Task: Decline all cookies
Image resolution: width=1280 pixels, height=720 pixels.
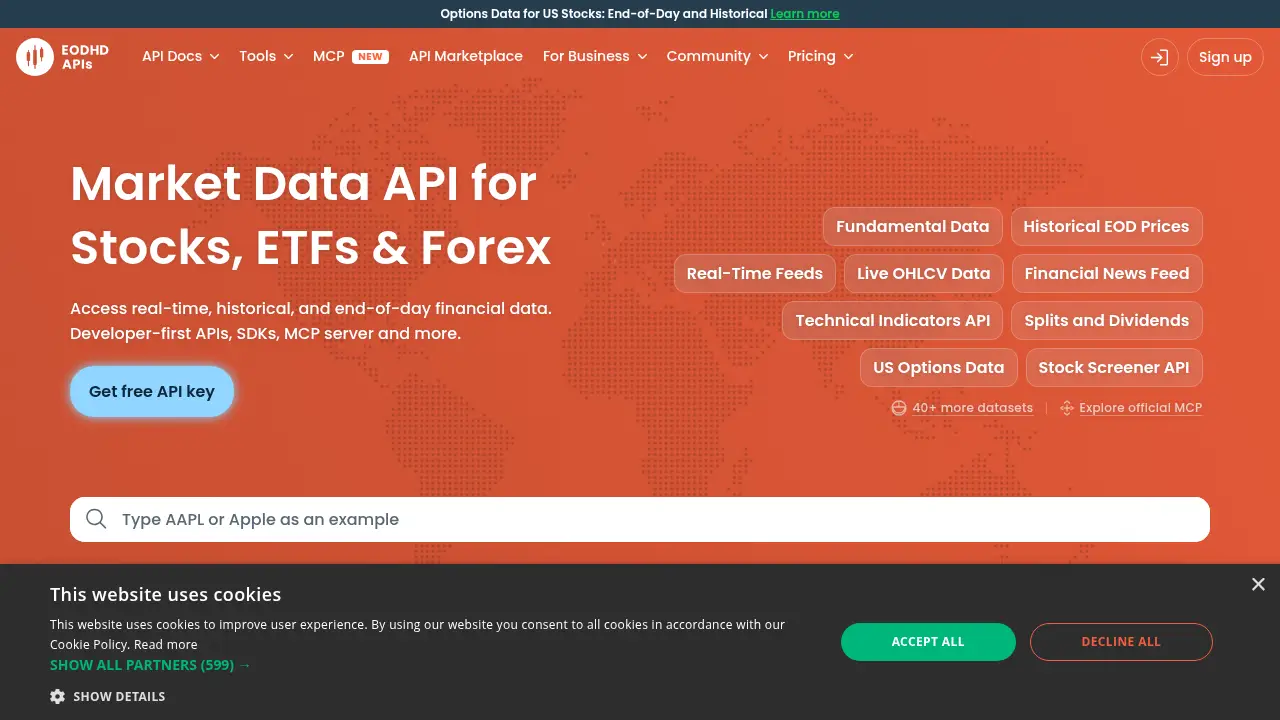Action: tap(1121, 642)
